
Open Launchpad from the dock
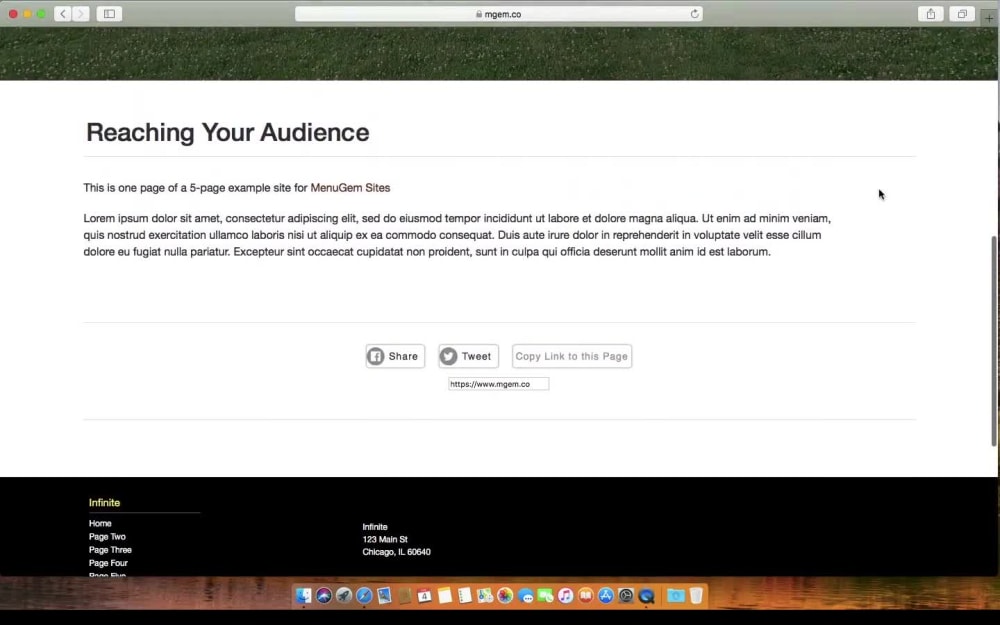344,596
